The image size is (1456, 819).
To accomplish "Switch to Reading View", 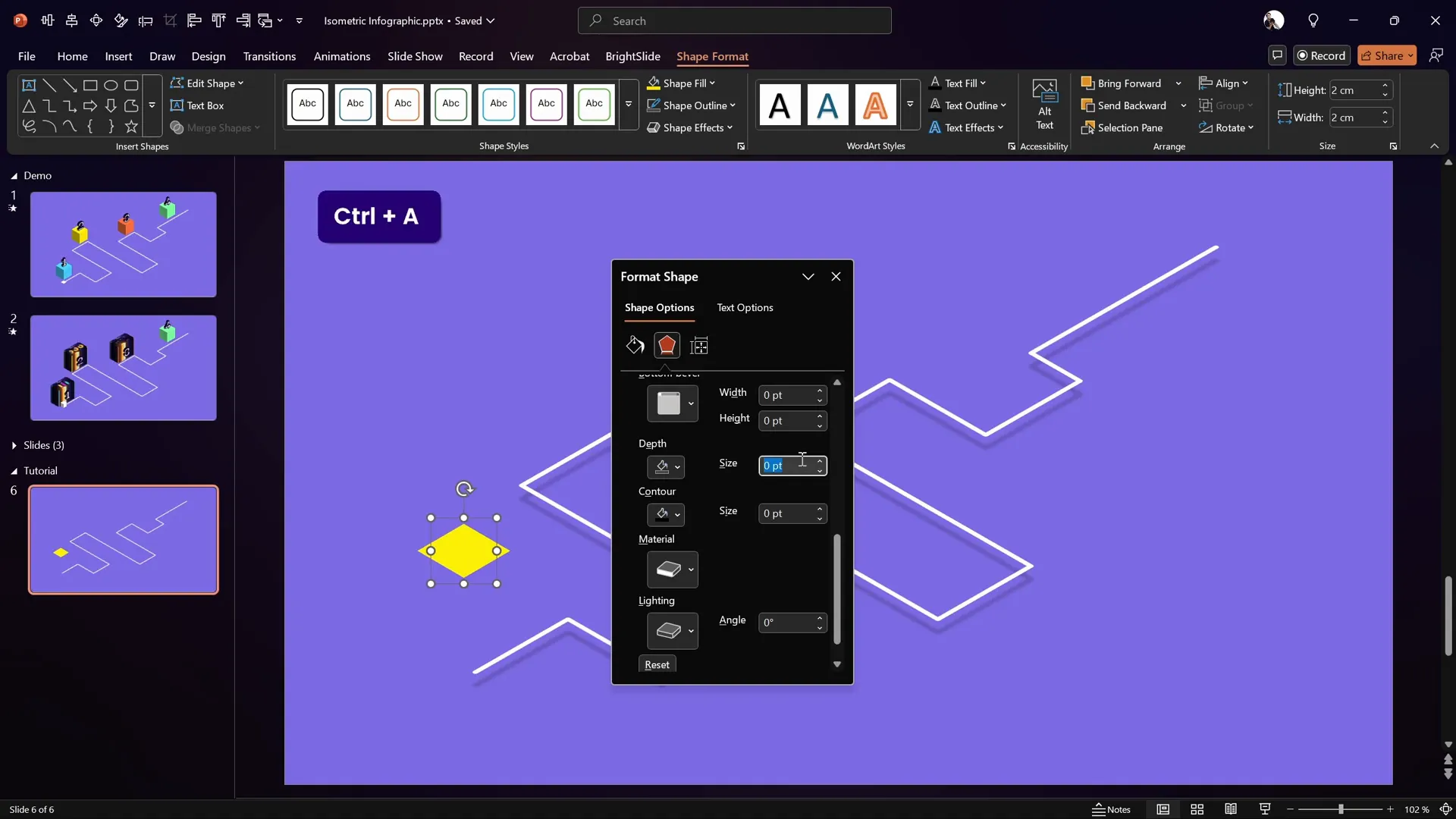I will pos(1231,809).
